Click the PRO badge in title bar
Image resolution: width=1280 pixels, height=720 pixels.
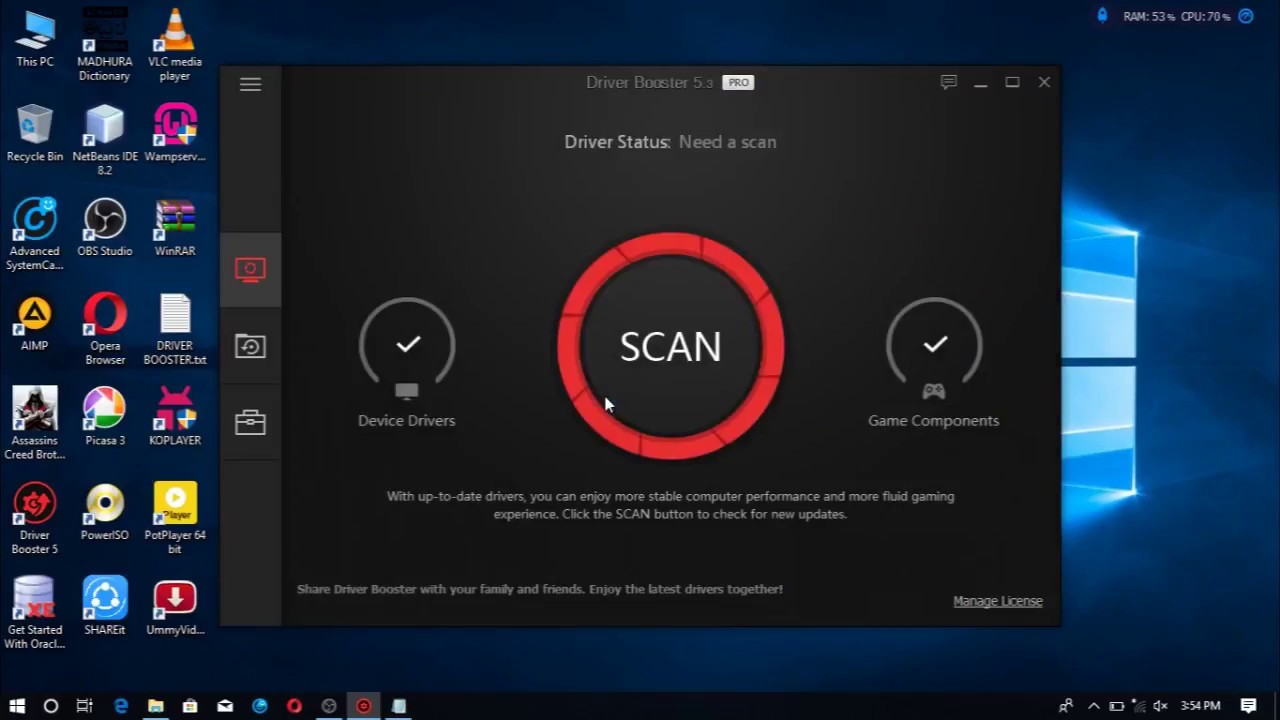[738, 83]
